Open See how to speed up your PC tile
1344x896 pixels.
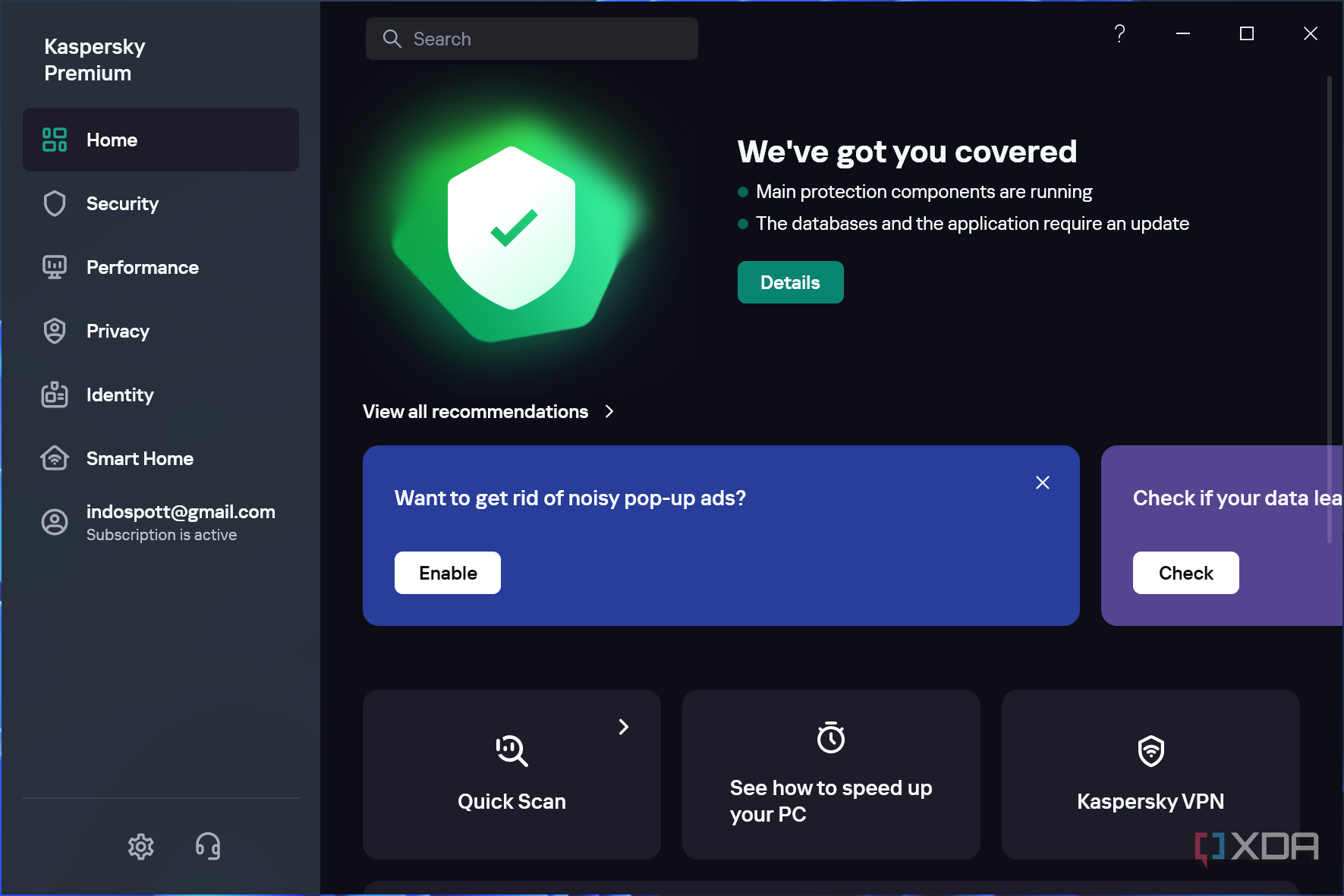tap(831, 775)
